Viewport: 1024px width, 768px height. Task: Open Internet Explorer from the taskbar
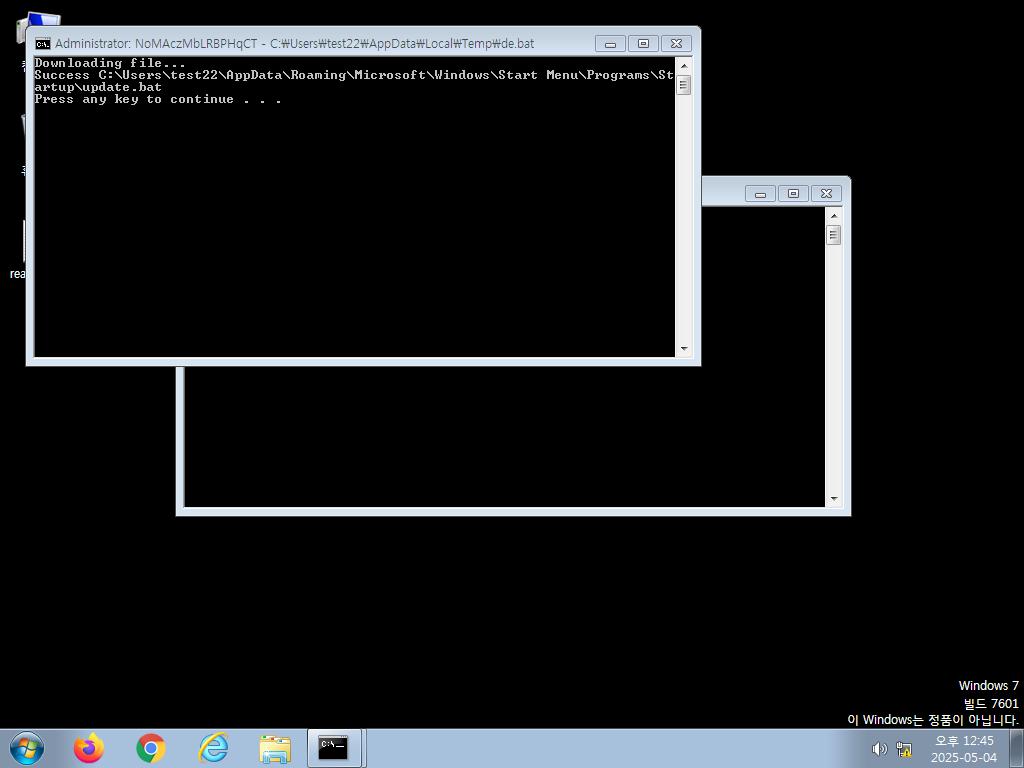pos(214,748)
